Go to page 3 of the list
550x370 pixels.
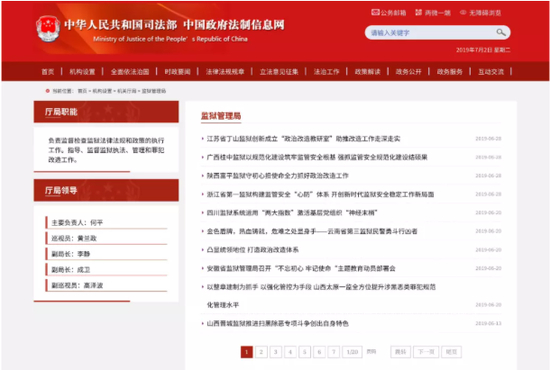pyautogui.click(x=276, y=352)
